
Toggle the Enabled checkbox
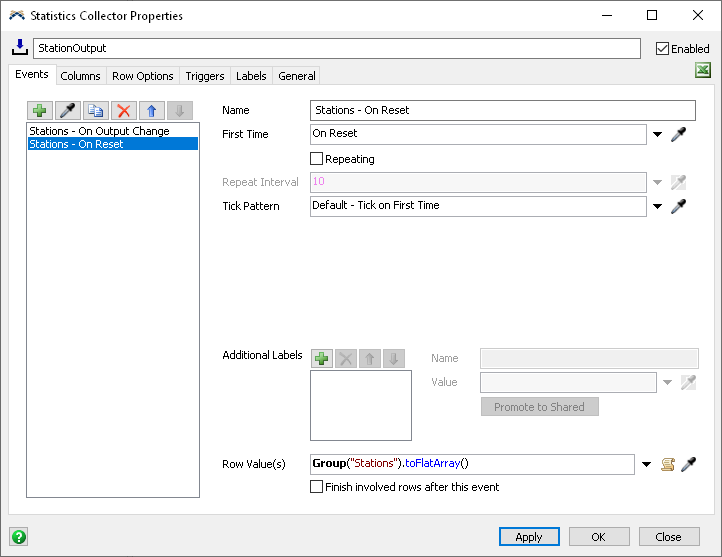662,48
